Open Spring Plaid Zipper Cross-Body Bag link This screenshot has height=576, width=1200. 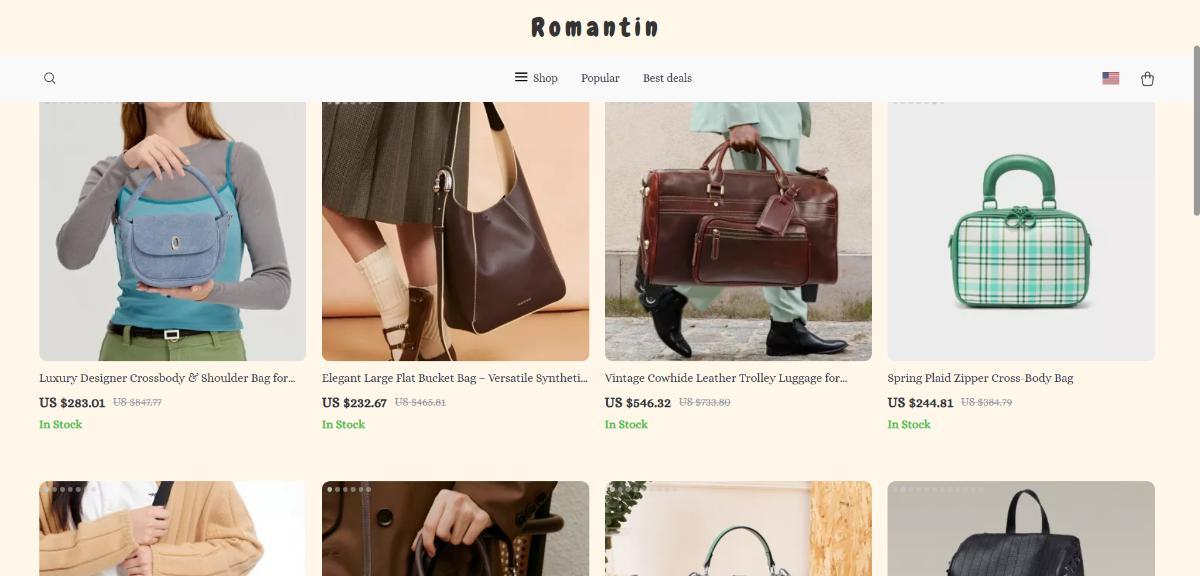[x=980, y=378]
